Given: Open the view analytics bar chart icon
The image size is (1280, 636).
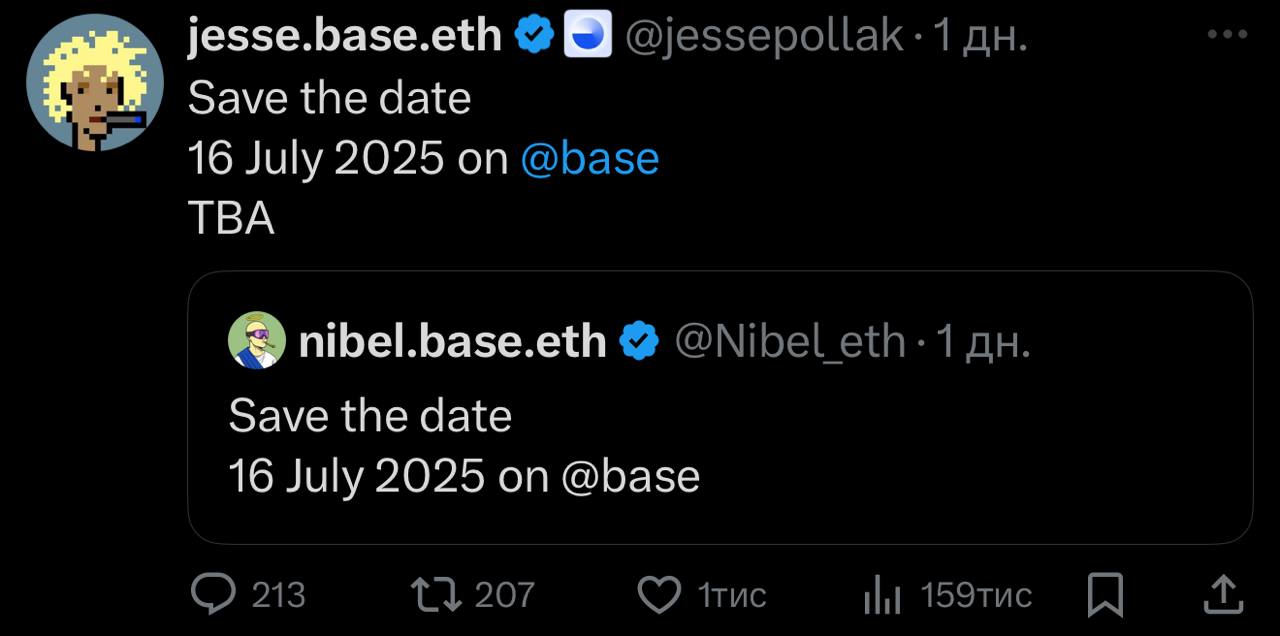Looking at the screenshot, I should pyautogui.click(x=883, y=597).
